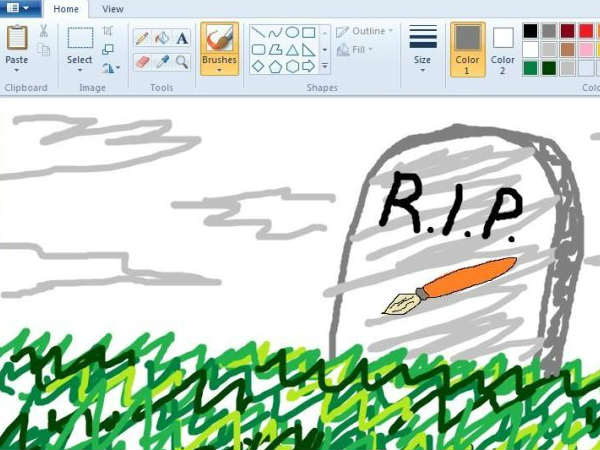Choose the green palette swatch
This screenshot has width=600, height=450.
coord(530,68)
